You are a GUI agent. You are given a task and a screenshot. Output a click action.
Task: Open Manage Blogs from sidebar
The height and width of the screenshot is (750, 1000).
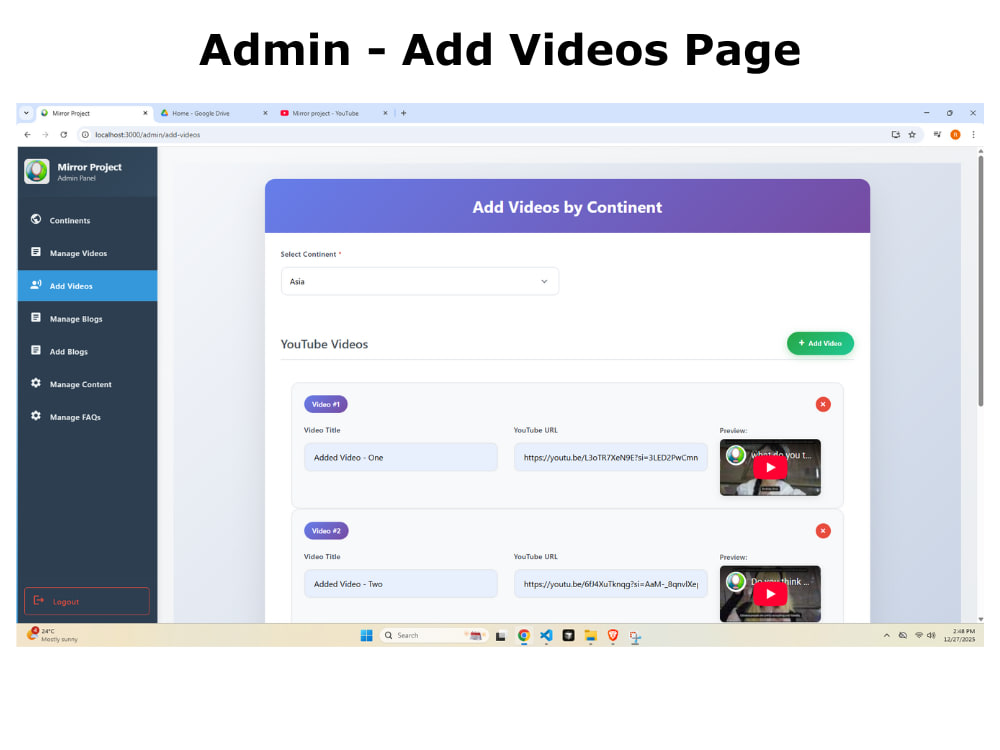tap(87, 318)
